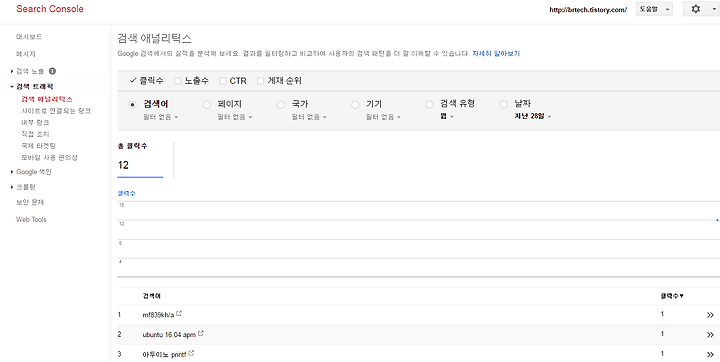The image size is (720, 362).
Task: Open 대시보드 in the sidebar
Action: pyautogui.click(x=29, y=37)
